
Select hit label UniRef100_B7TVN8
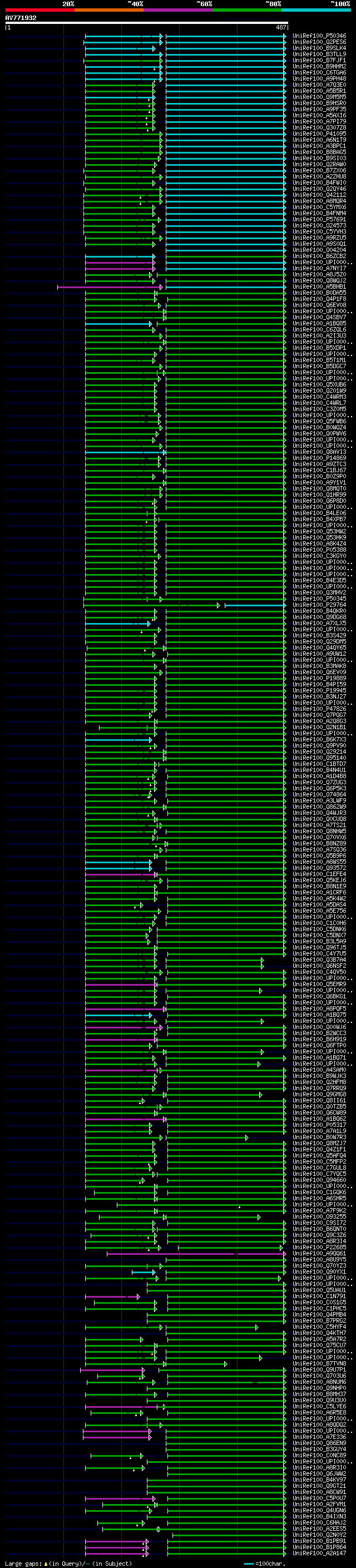pos(319,1363)
